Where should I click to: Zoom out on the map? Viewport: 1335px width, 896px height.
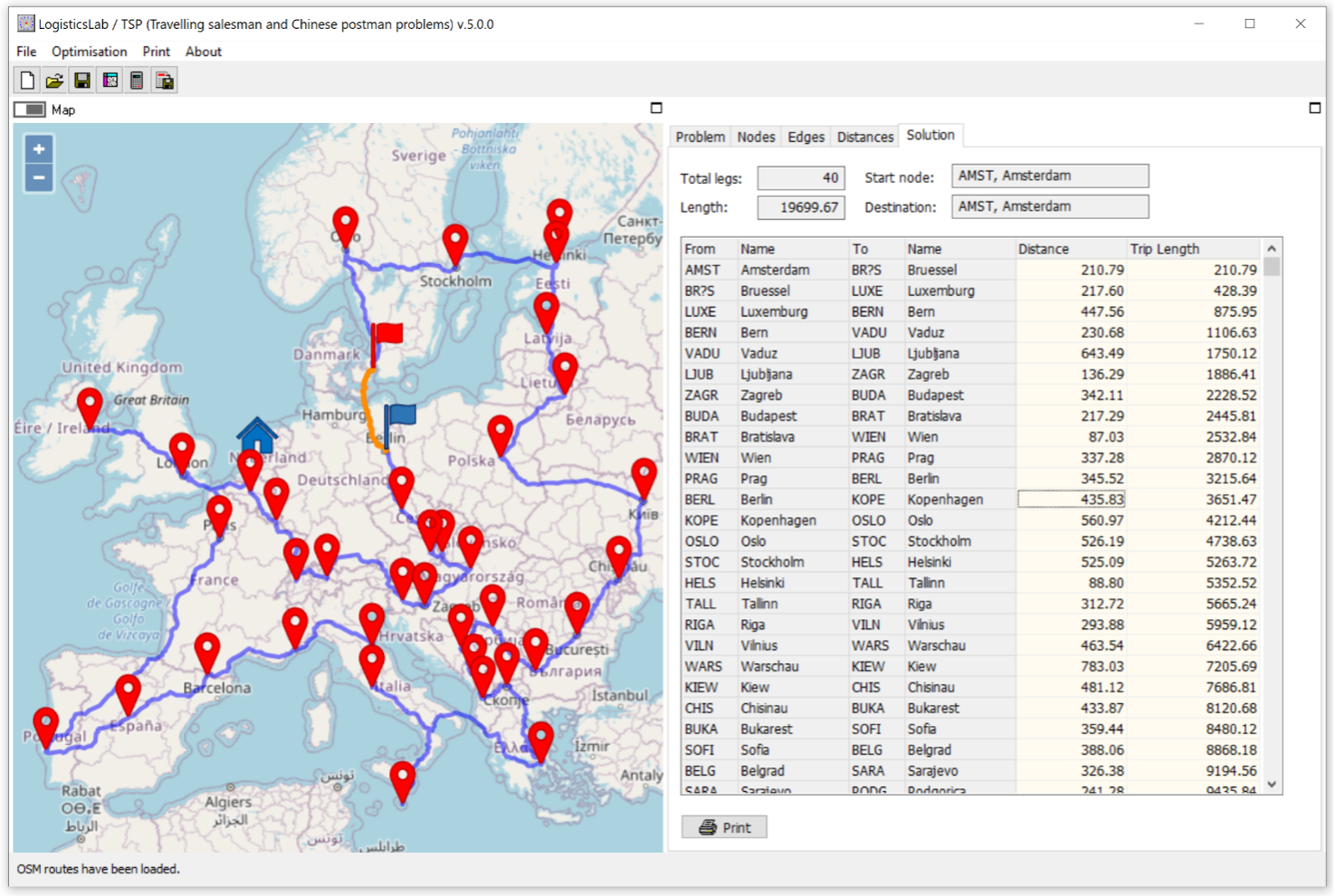click(39, 177)
